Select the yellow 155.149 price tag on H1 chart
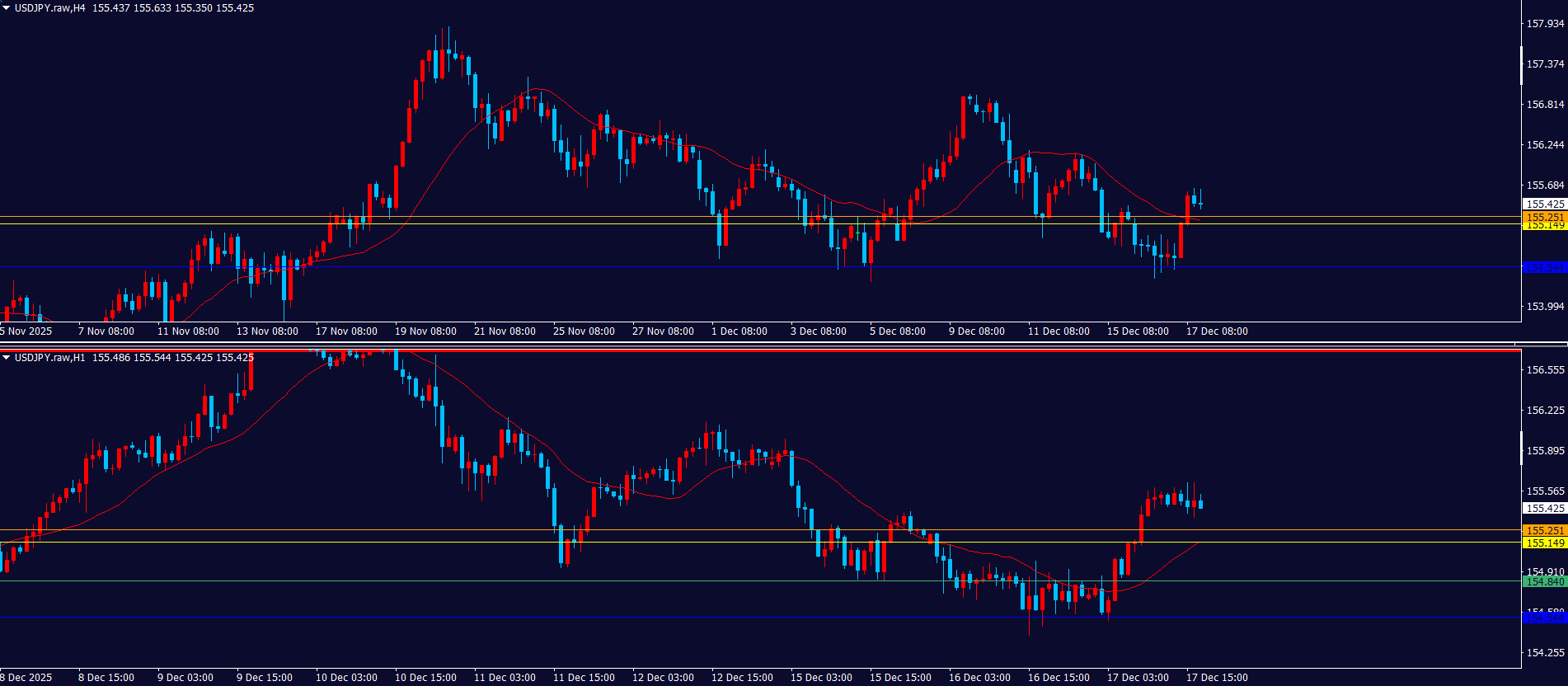 [1544, 543]
